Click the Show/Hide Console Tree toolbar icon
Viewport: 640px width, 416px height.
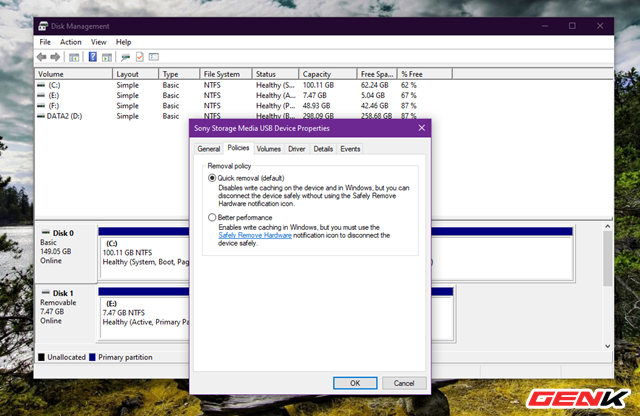(75, 58)
